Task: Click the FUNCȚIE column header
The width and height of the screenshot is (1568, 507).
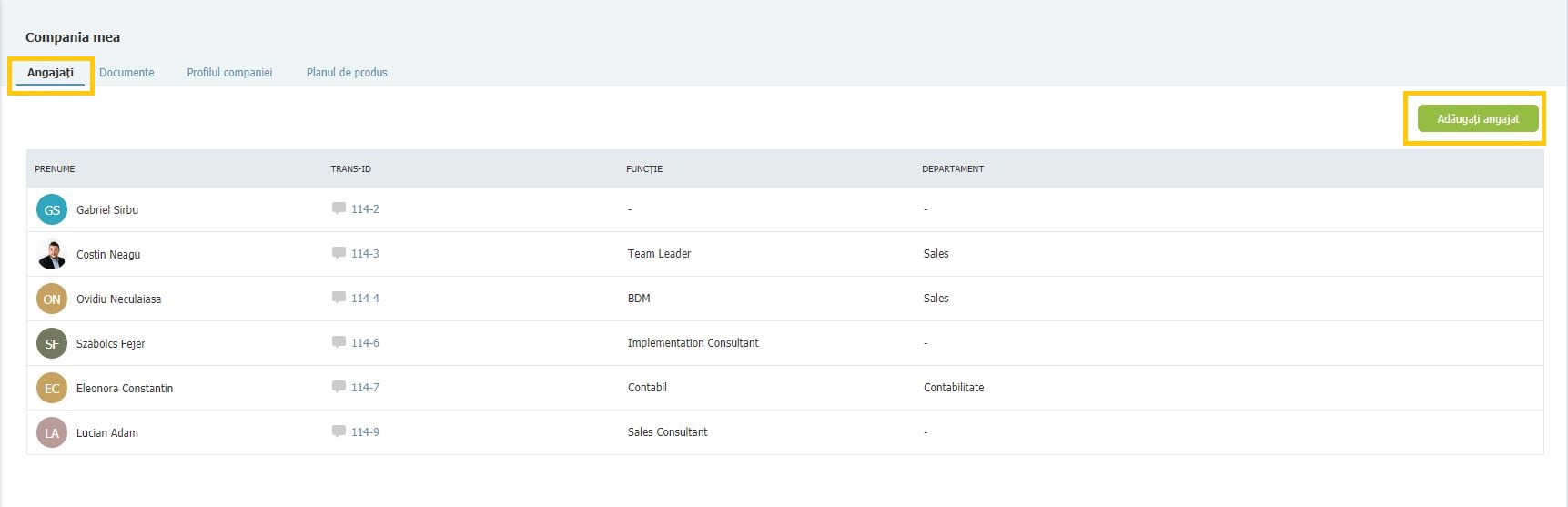Action: [x=644, y=169]
